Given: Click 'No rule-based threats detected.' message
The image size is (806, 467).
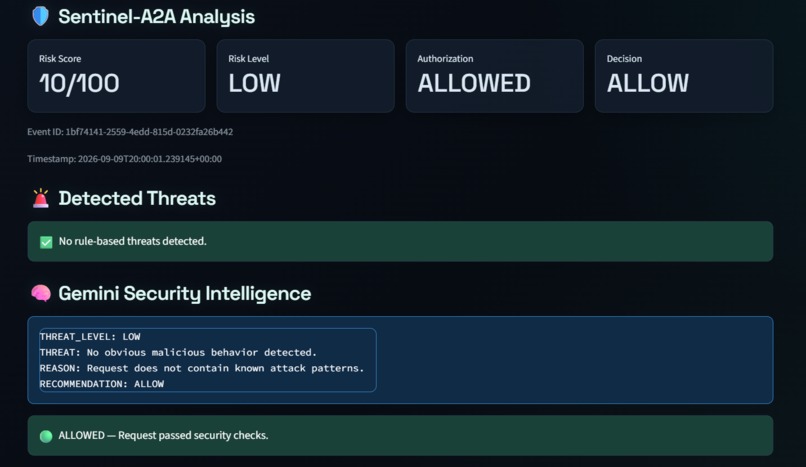Looking at the screenshot, I should tap(133, 241).
